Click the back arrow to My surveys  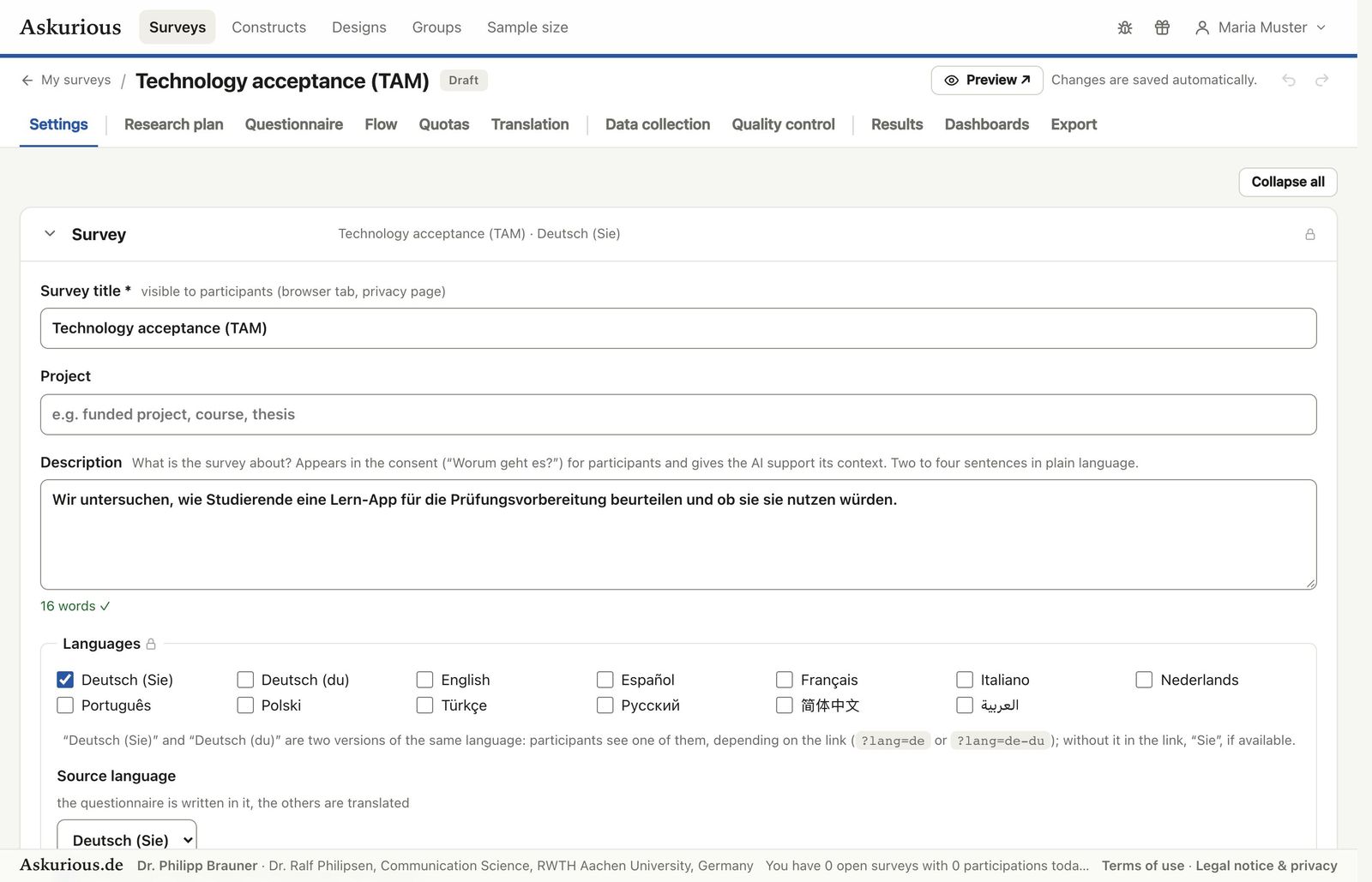(27, 80)
